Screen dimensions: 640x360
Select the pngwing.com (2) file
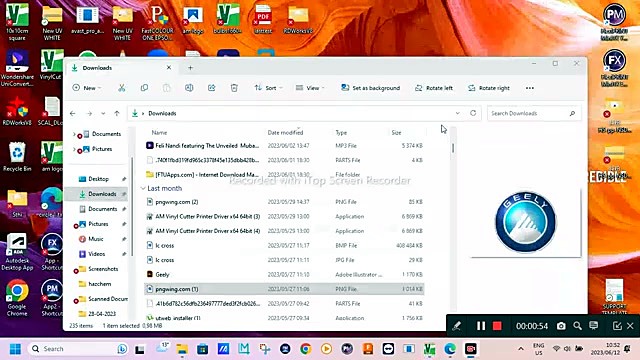[284, 202]
